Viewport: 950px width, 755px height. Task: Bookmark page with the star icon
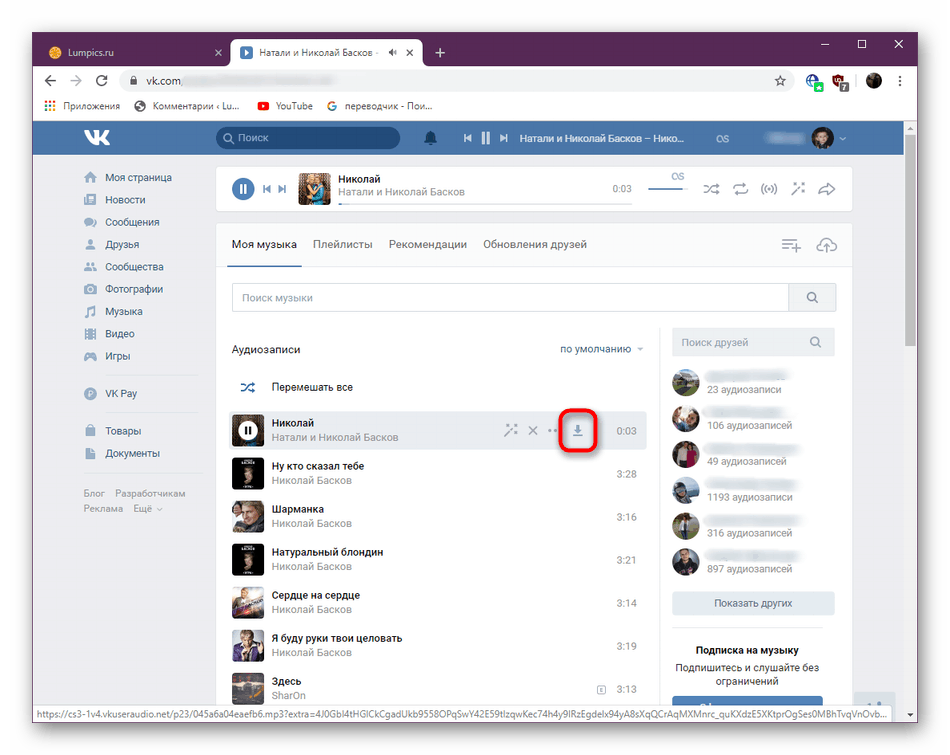[x=780, y=81]
